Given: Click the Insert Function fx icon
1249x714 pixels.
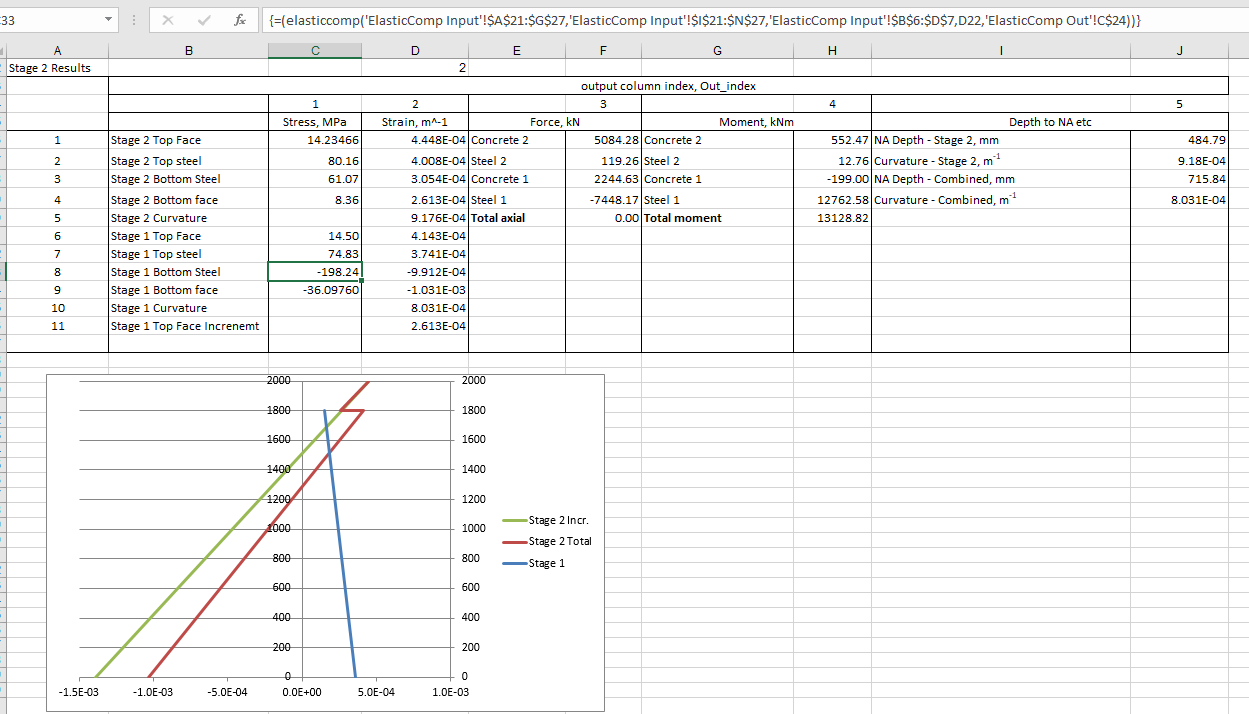Looking at the screenshot, I should tap(238, 20).
